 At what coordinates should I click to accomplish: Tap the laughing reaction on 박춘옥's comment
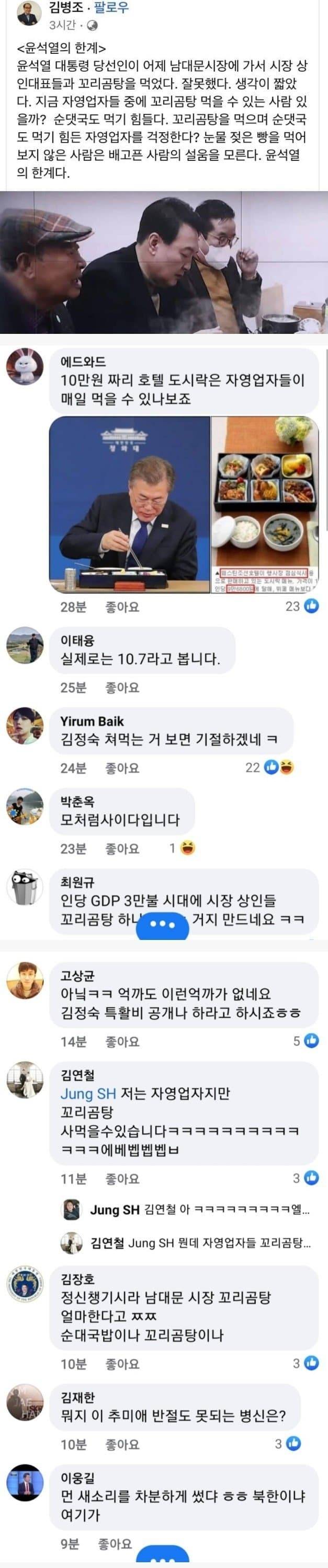[x=188, y=849]
